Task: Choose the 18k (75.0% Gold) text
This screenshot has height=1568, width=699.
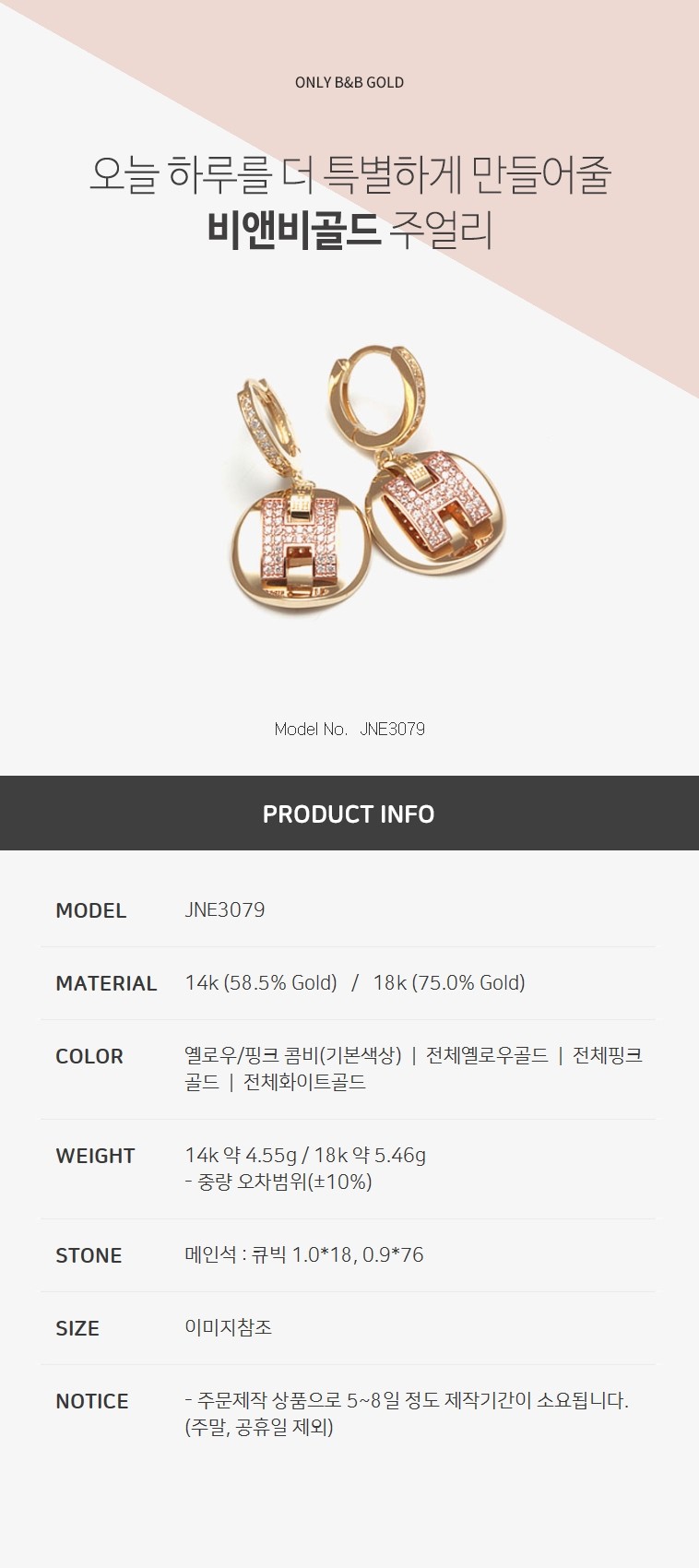Action: point(449,983)
